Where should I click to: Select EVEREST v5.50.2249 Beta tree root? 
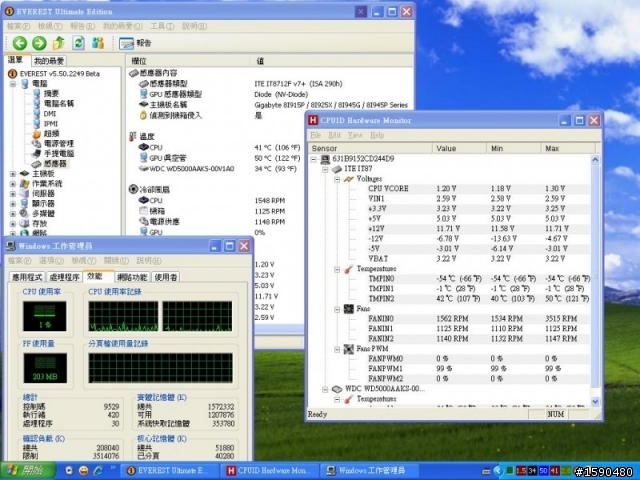click(54, 73)
